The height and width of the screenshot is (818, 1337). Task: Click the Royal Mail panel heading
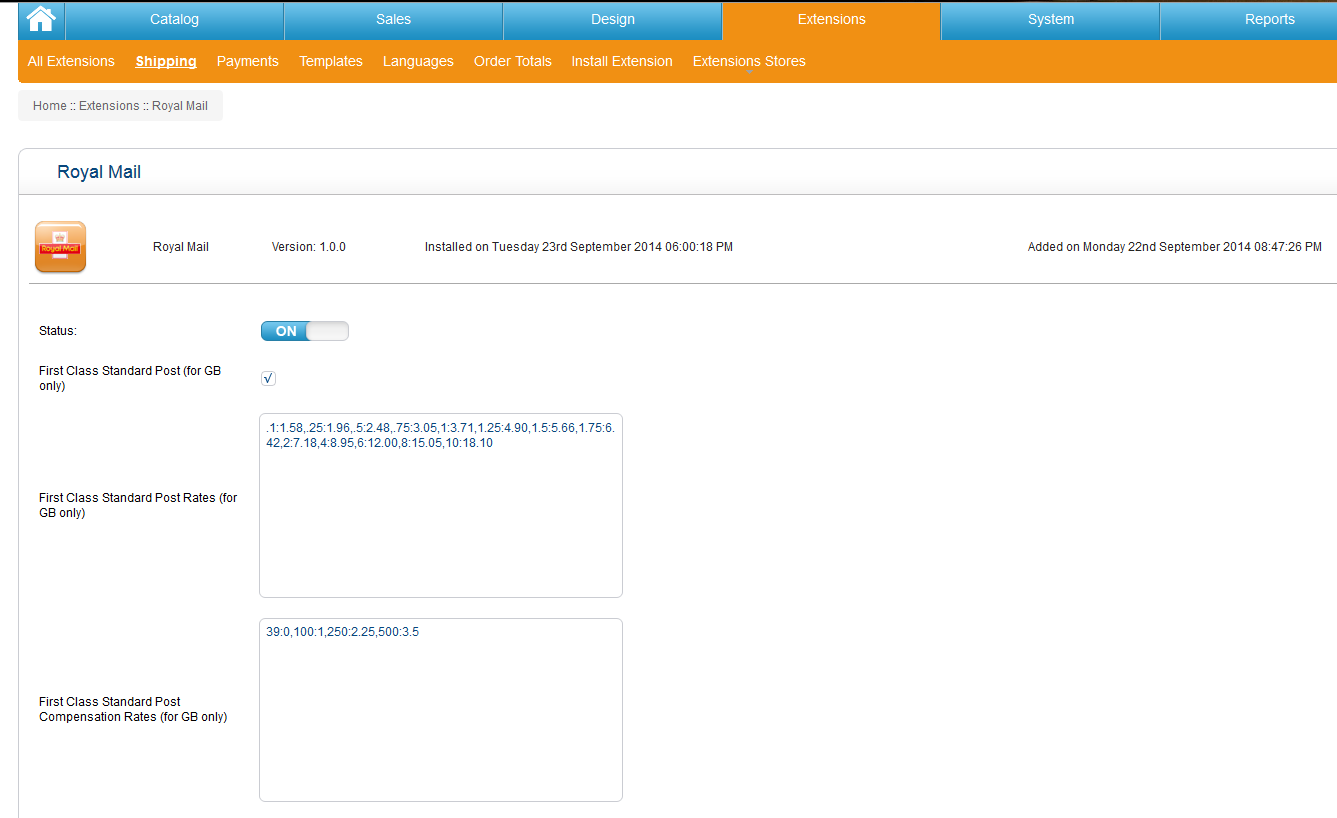click(x=99, y=172)
